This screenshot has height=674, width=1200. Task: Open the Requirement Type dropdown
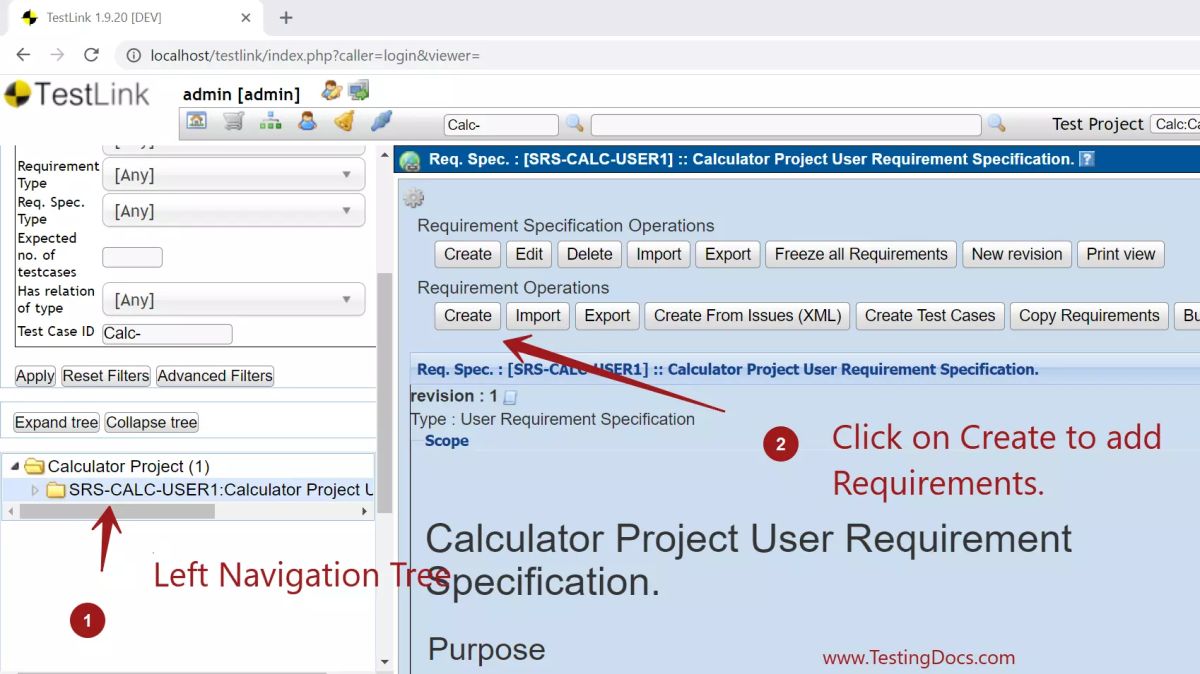(233, 175)
